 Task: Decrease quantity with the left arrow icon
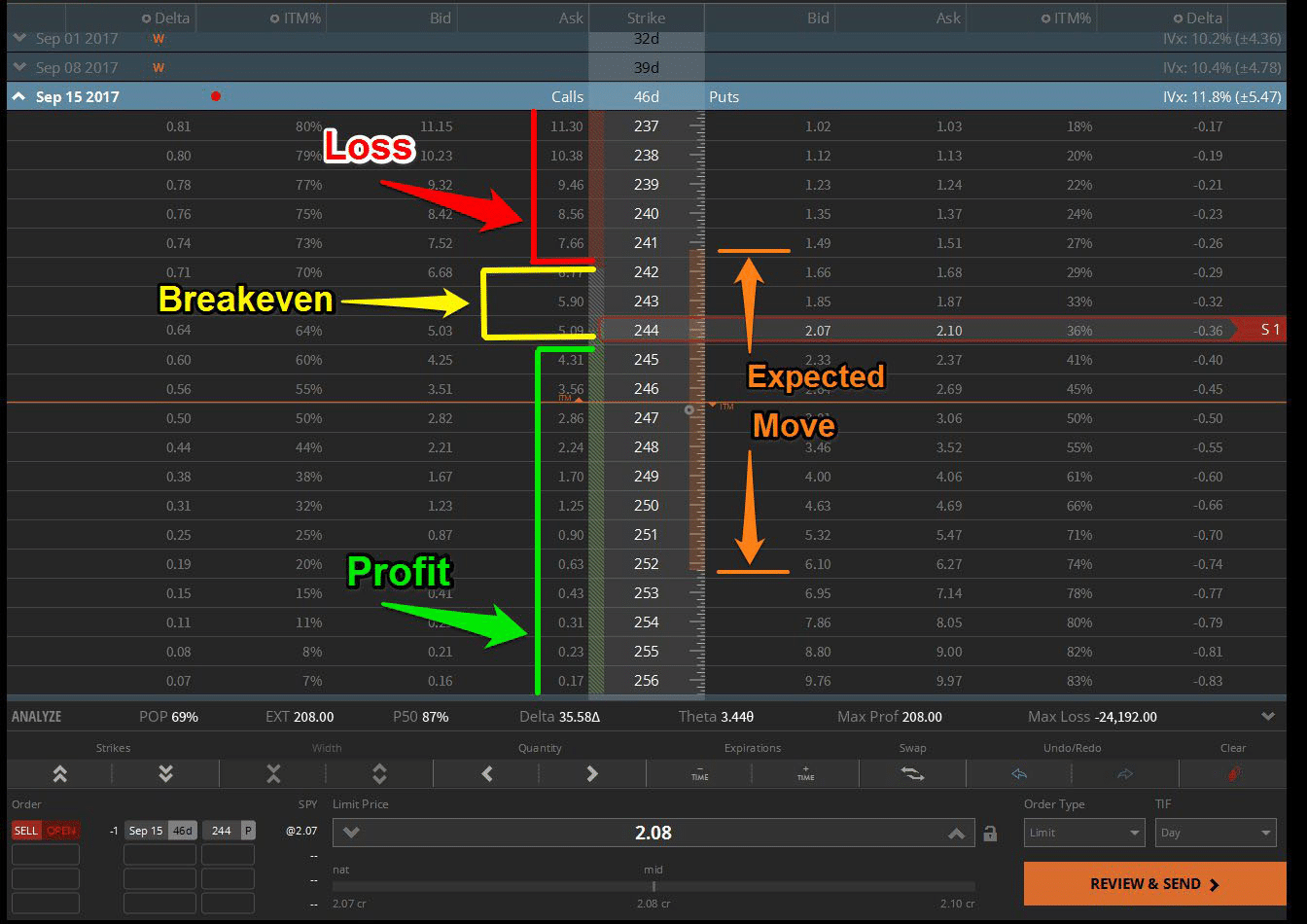pyautogui.click(x=485, y=773)
